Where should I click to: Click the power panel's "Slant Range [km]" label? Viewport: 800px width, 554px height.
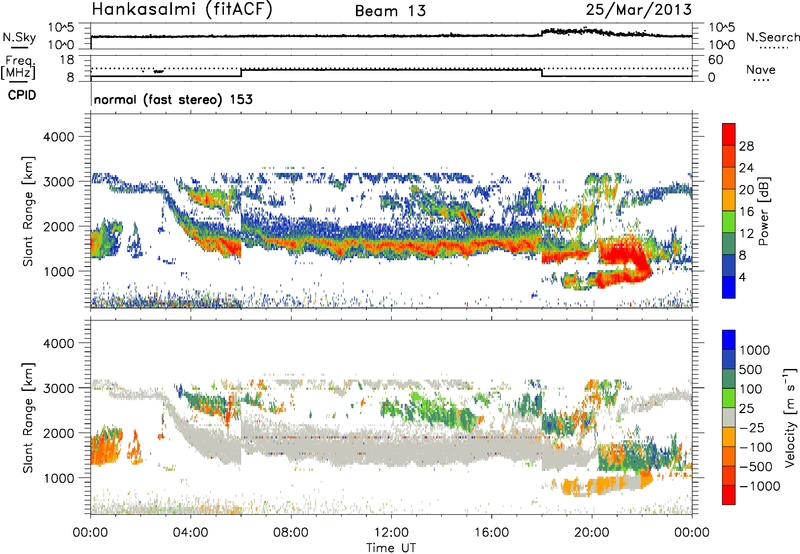(x=28, y=211)
